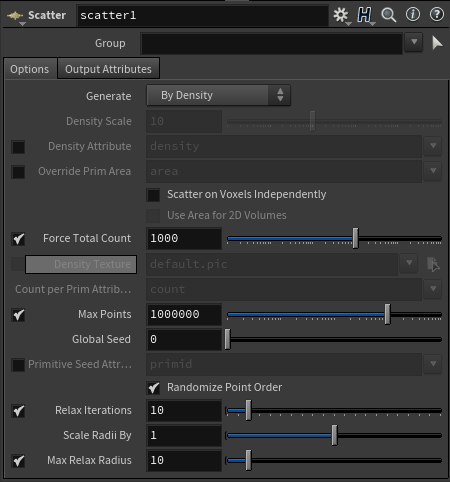The width and height of the screenshot is (450, 482).
Task: Click the empty Group input field
Action: [x=272, y=43]
